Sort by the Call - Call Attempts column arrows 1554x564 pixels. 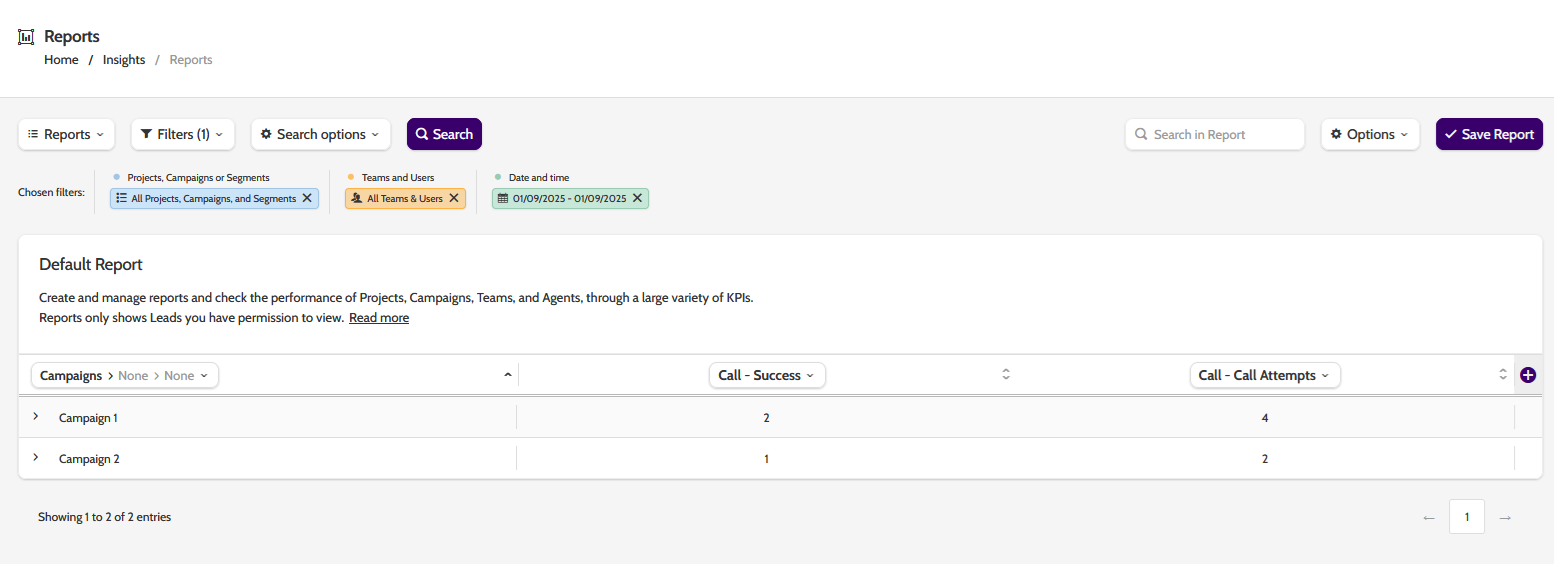point(1502,375)
